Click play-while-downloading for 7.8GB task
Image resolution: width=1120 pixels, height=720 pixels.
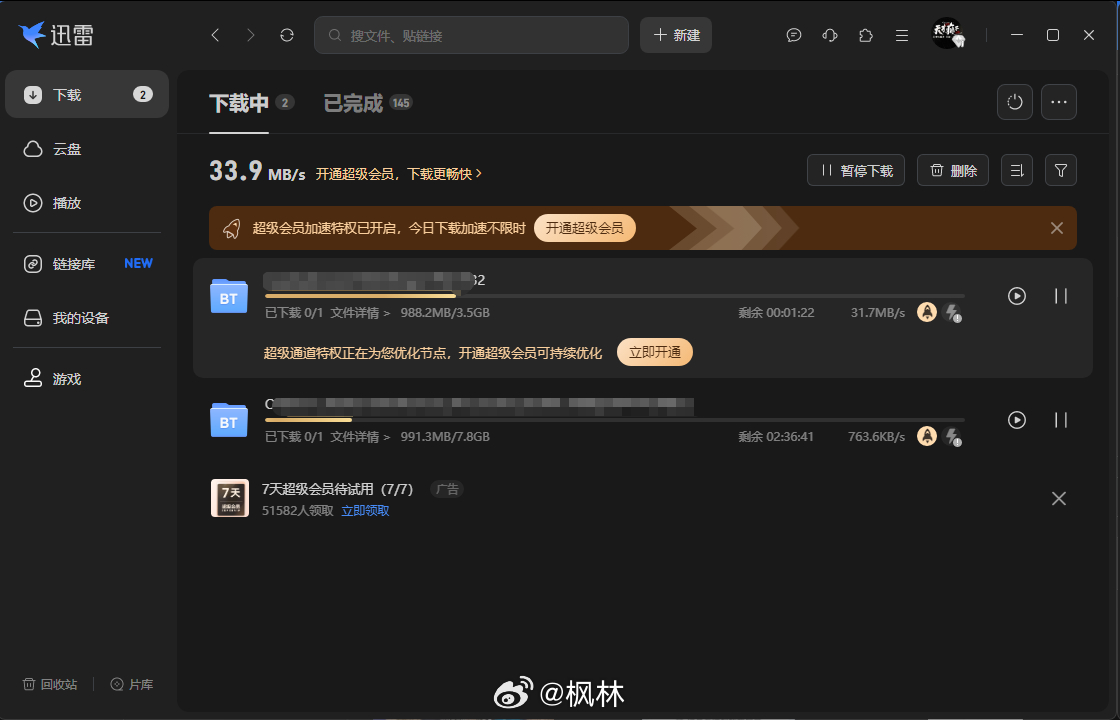click(x=1016, y=420)
